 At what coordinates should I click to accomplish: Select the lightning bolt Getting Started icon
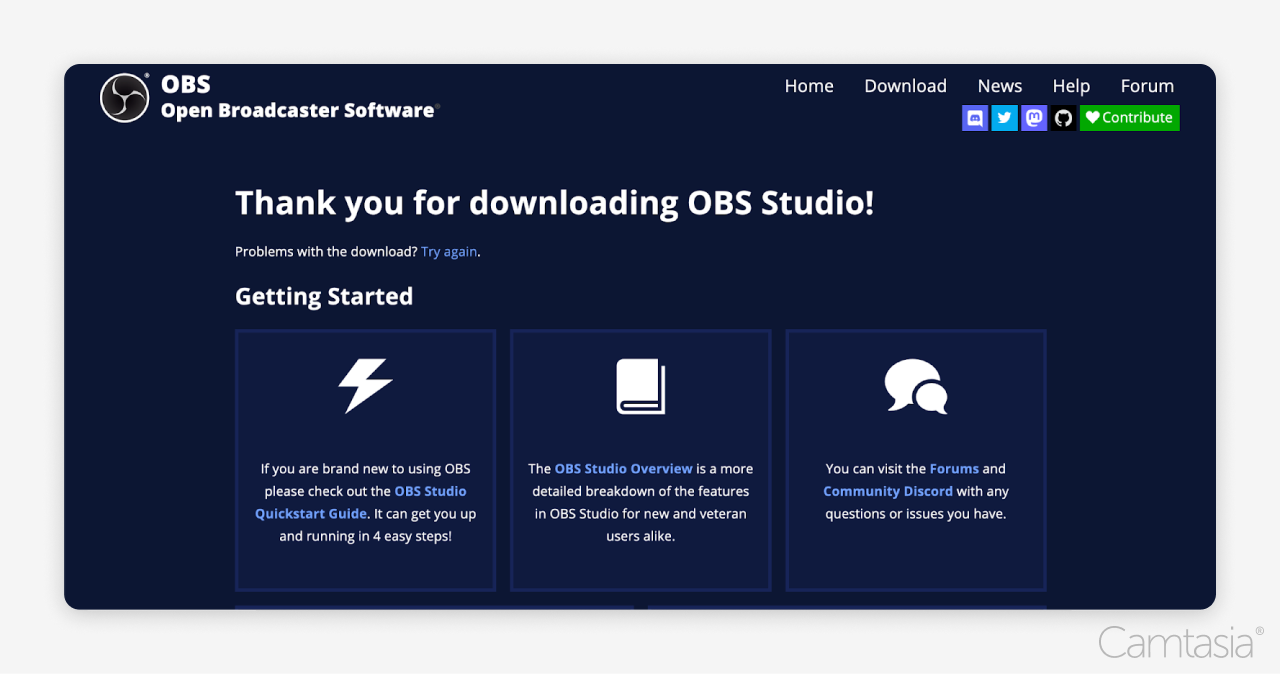click(365, 385)
